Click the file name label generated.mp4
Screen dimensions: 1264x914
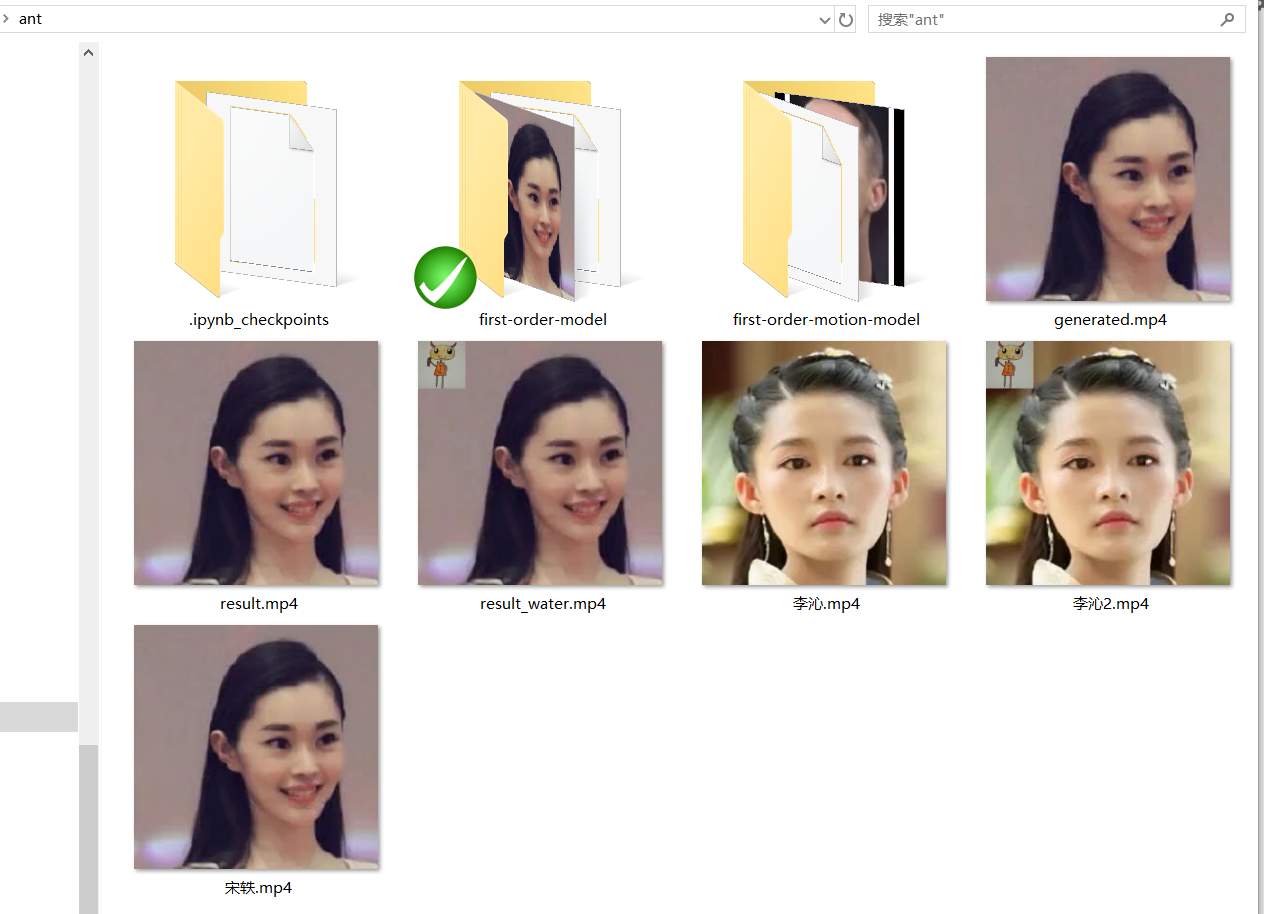pyautogui.click(x=1110, y=320)
